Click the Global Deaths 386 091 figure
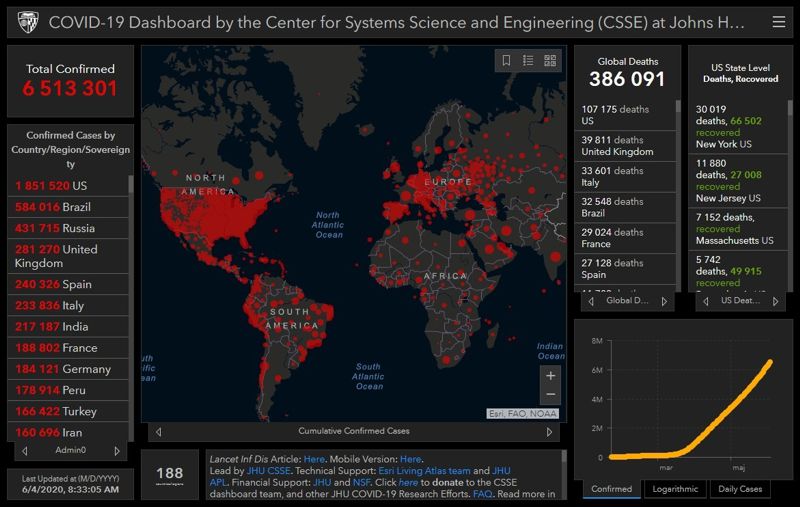Viewport: 800px width, 507px height. (x=627, y=79)
